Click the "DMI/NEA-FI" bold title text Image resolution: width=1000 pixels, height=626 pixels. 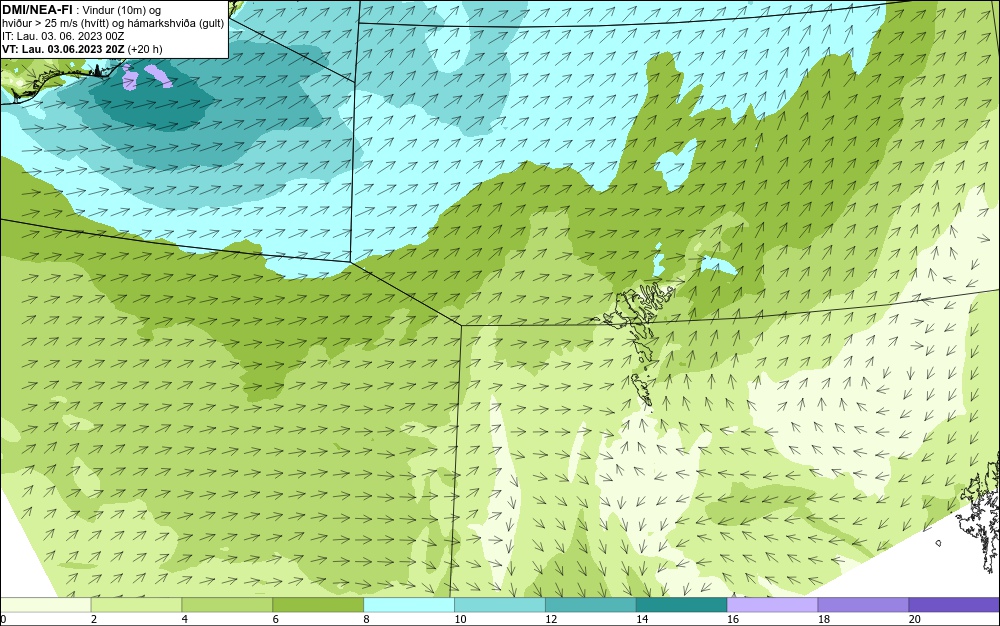(37, 8)
